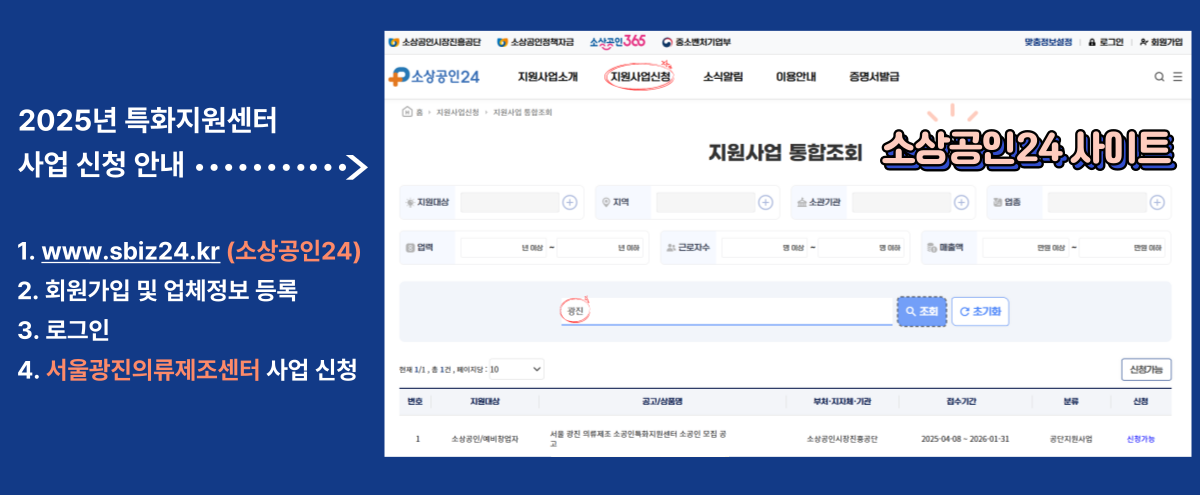Click 신청가능 link in row 1
The image size is (1200, 495).
click(1140, 439)
